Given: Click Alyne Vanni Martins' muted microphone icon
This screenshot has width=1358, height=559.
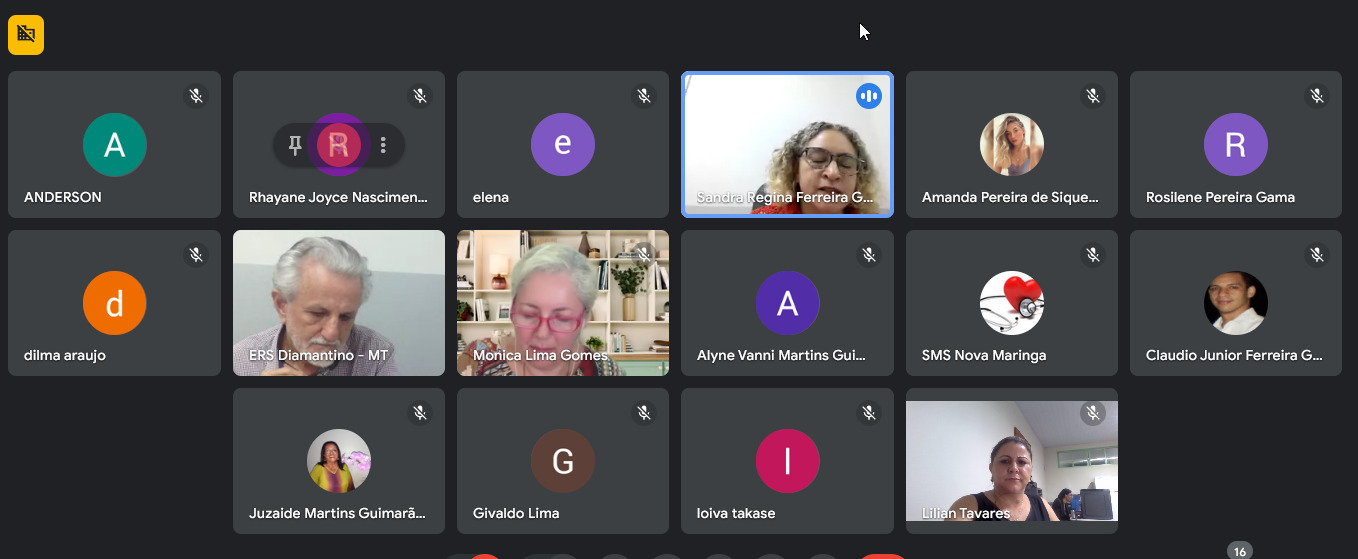Looking at the screenshot, I should (x=869, y=255).
